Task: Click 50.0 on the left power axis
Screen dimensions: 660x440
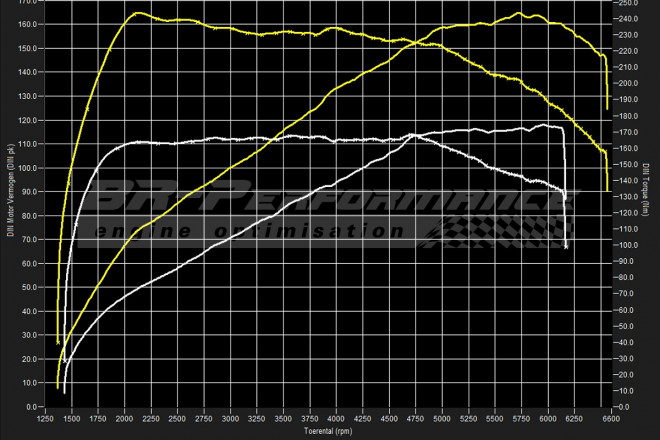Action: (x=29, y=288)
